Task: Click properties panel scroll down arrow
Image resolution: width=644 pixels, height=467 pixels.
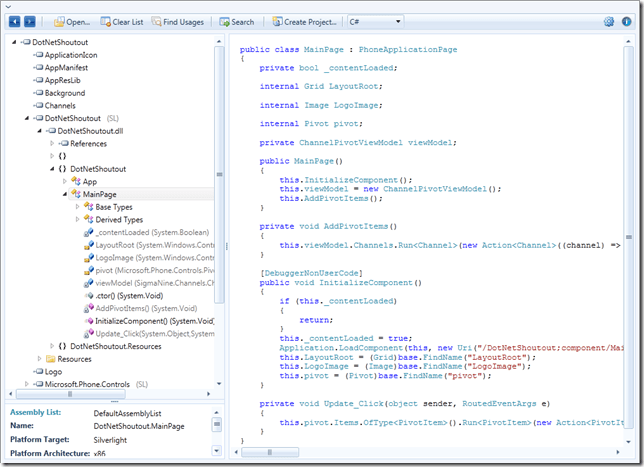Action: click(x=217, y=451)
